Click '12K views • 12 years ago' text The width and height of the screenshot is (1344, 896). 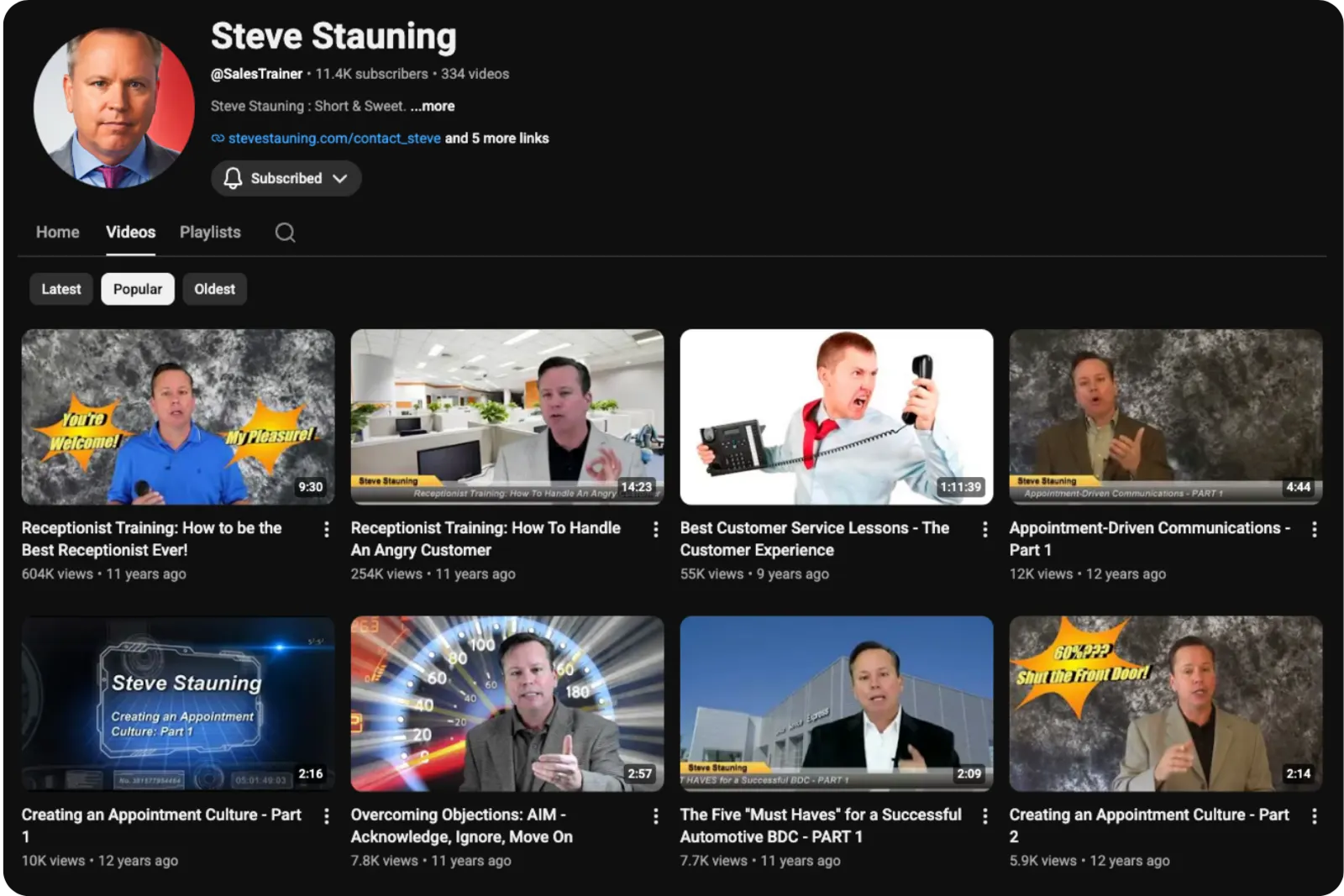tap(1088, 574)
